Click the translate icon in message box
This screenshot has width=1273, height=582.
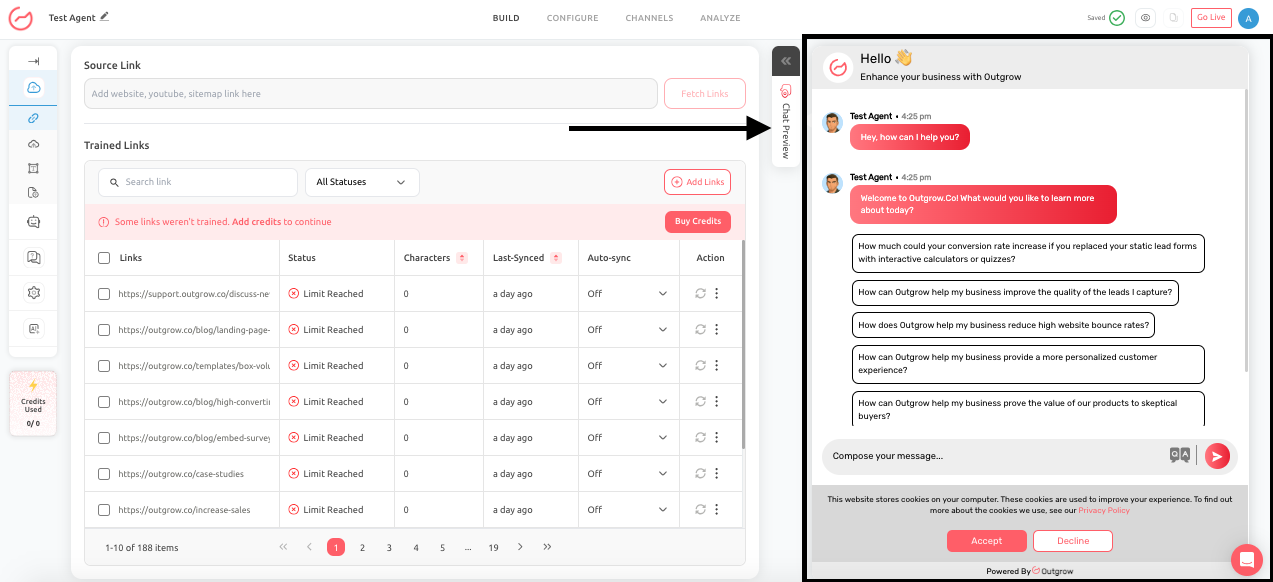[x=1180, y=455]
